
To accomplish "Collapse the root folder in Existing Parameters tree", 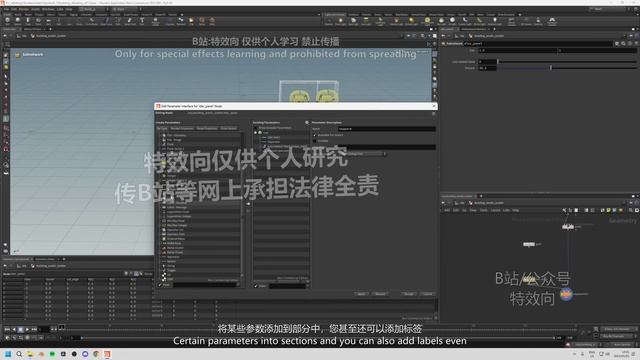I will [256, 133].
